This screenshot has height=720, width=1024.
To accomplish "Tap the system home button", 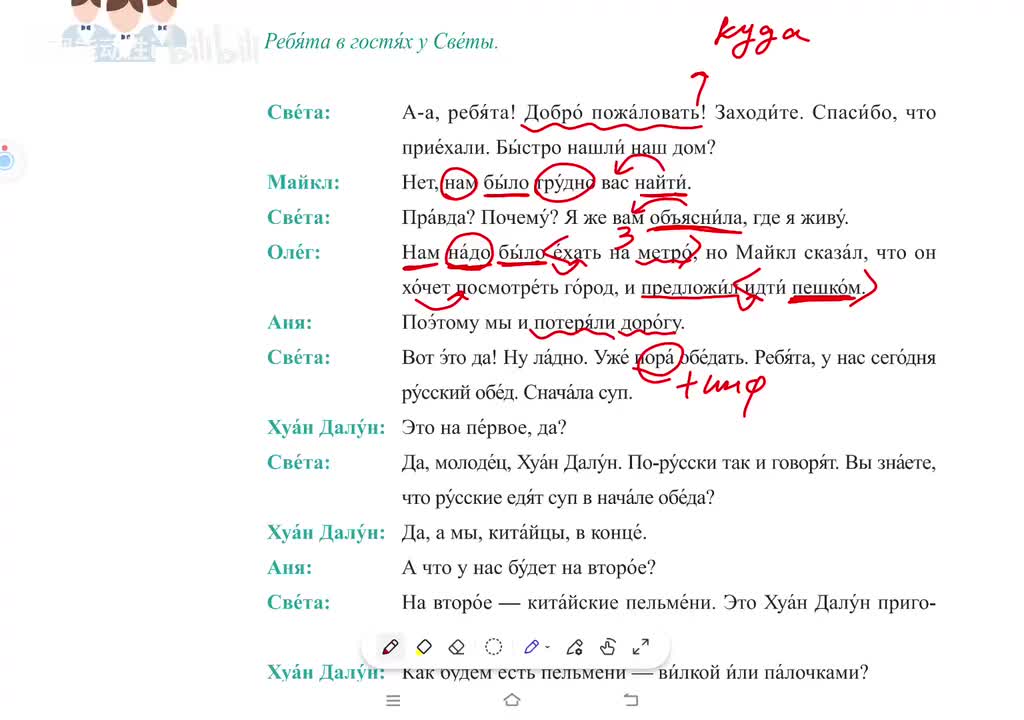I will click(x=512, y=700).
